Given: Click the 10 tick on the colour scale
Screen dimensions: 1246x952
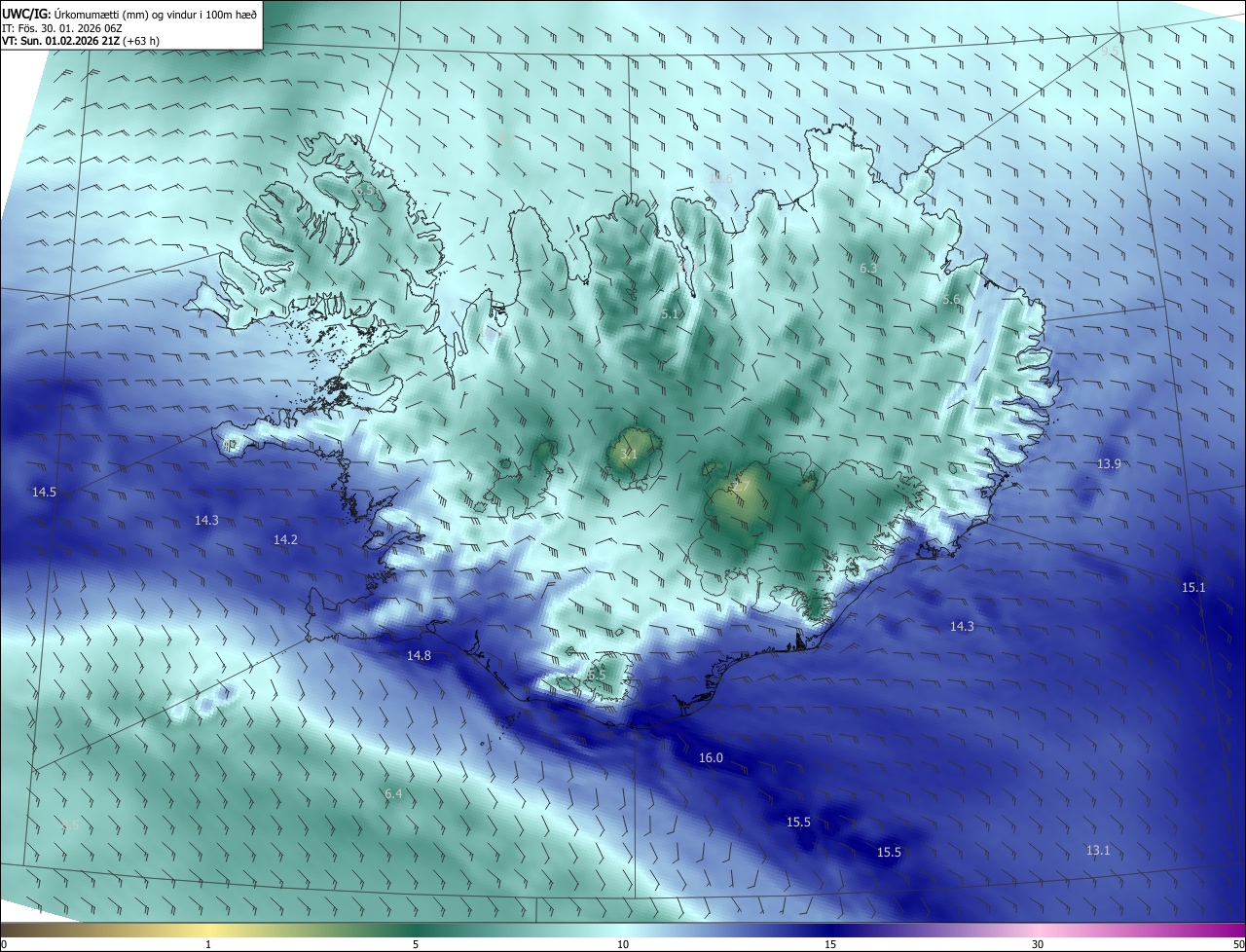Looking at the screenshot, I should tap(623, 945).
